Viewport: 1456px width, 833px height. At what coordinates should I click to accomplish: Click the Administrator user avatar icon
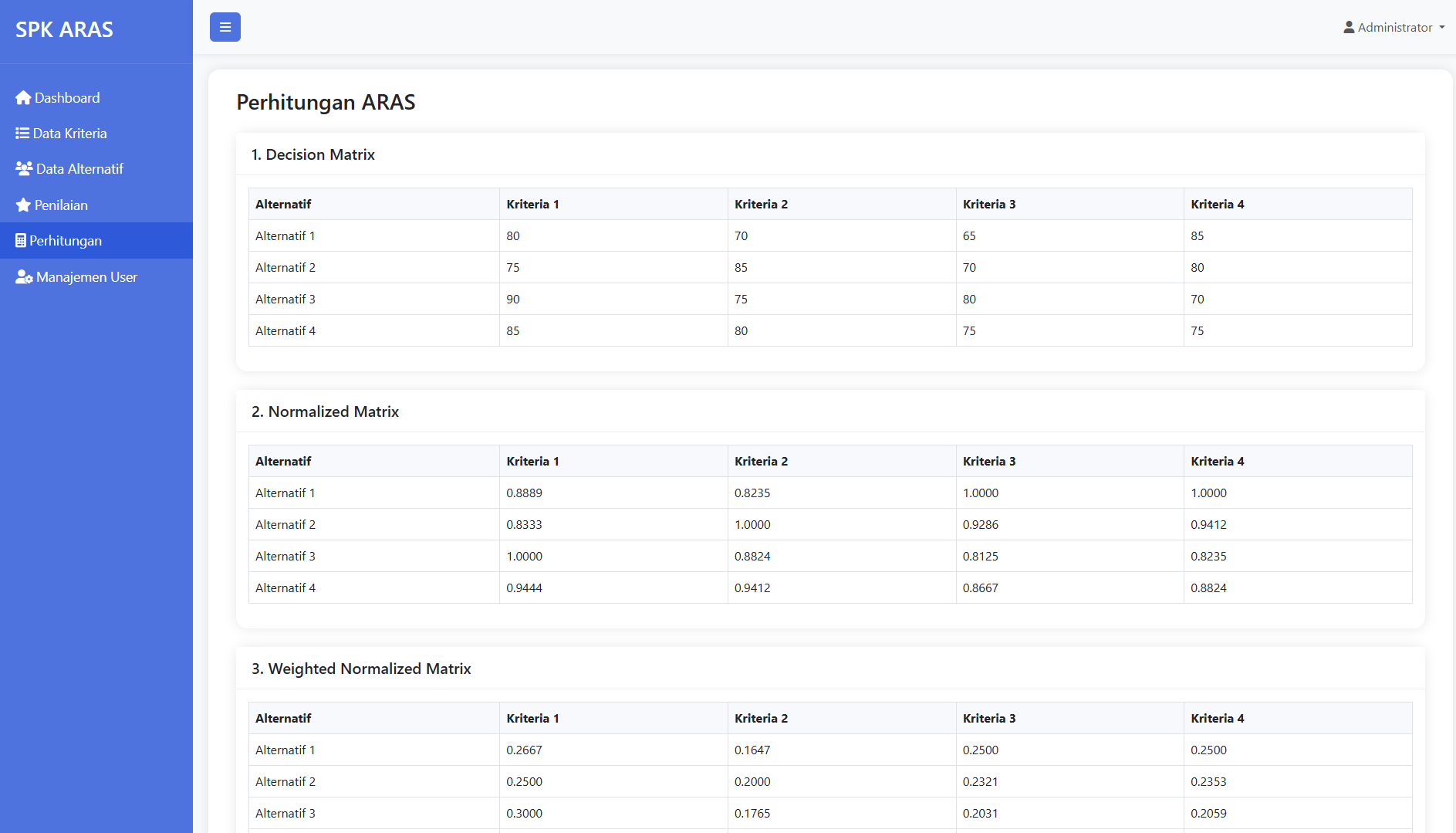click(1349, 27)
